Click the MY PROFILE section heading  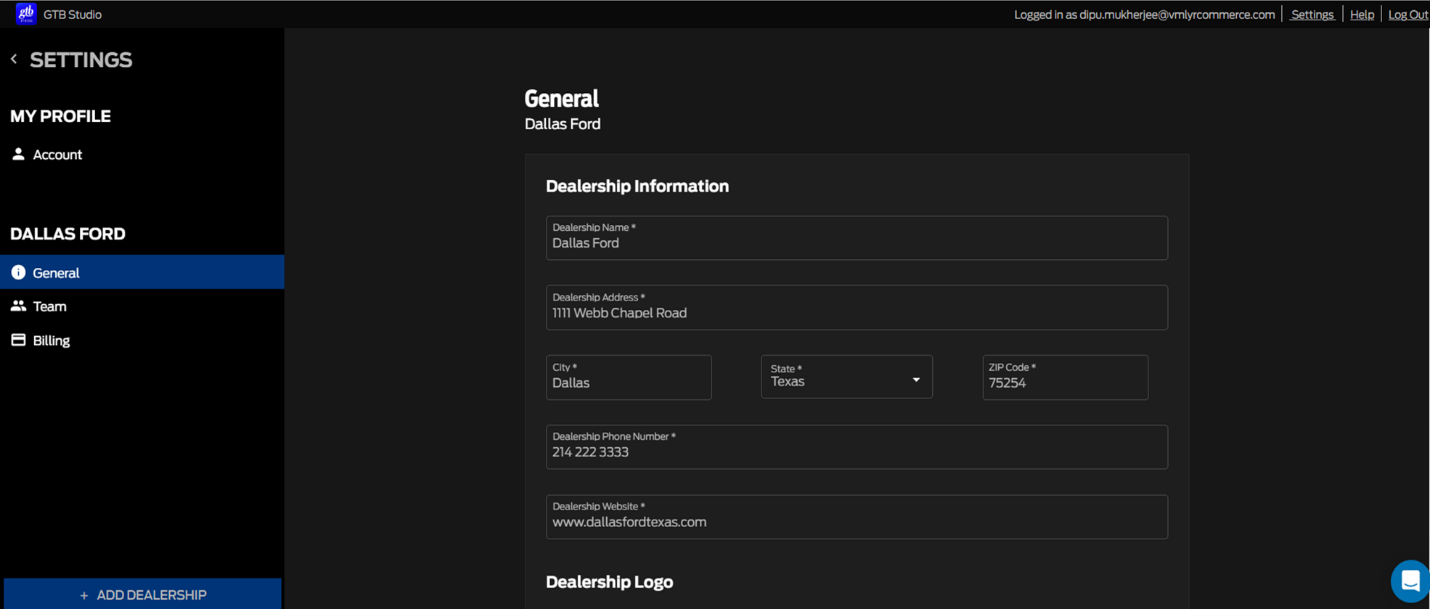coord(60,116)
